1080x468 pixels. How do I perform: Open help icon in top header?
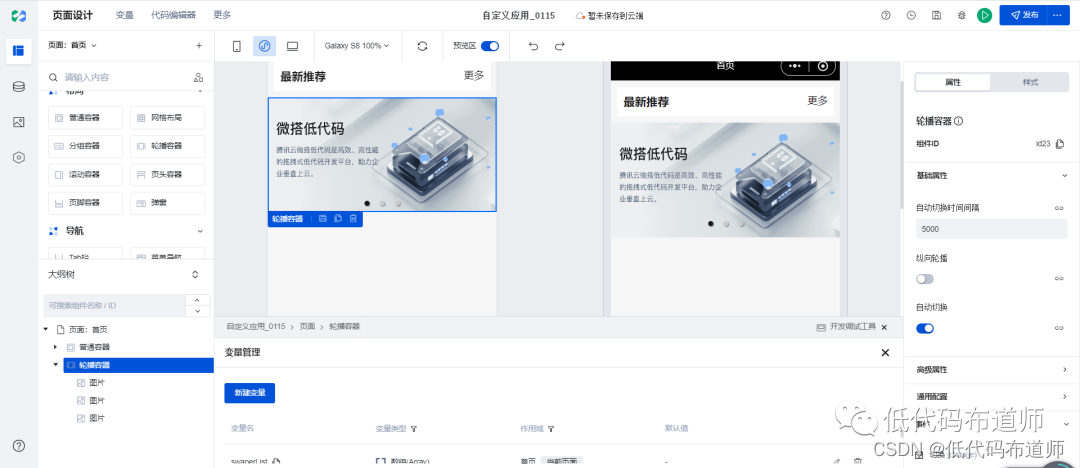pyautogui.click(x=886, y=15)
